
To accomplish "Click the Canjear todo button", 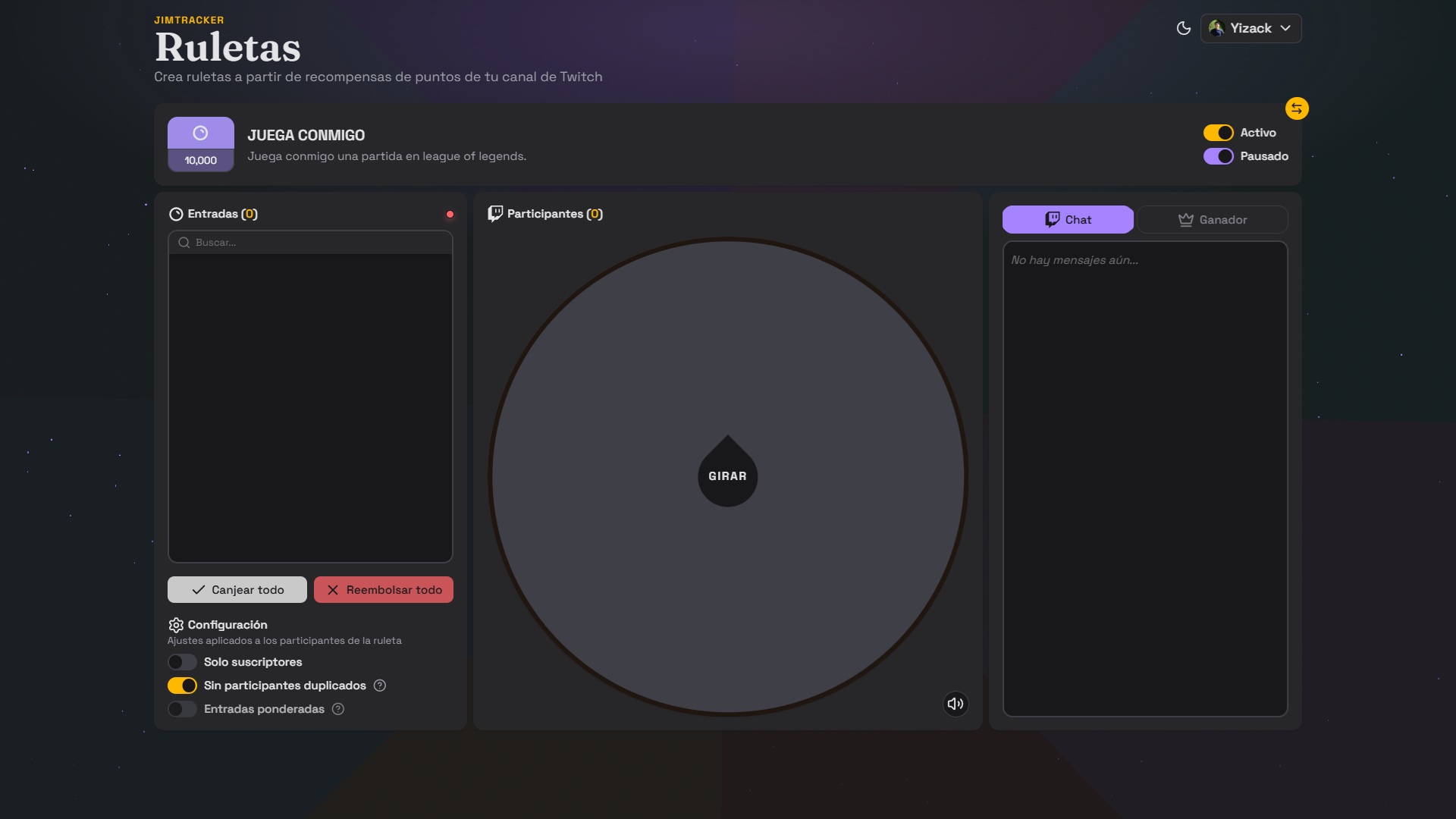I will tap(237, 590).
